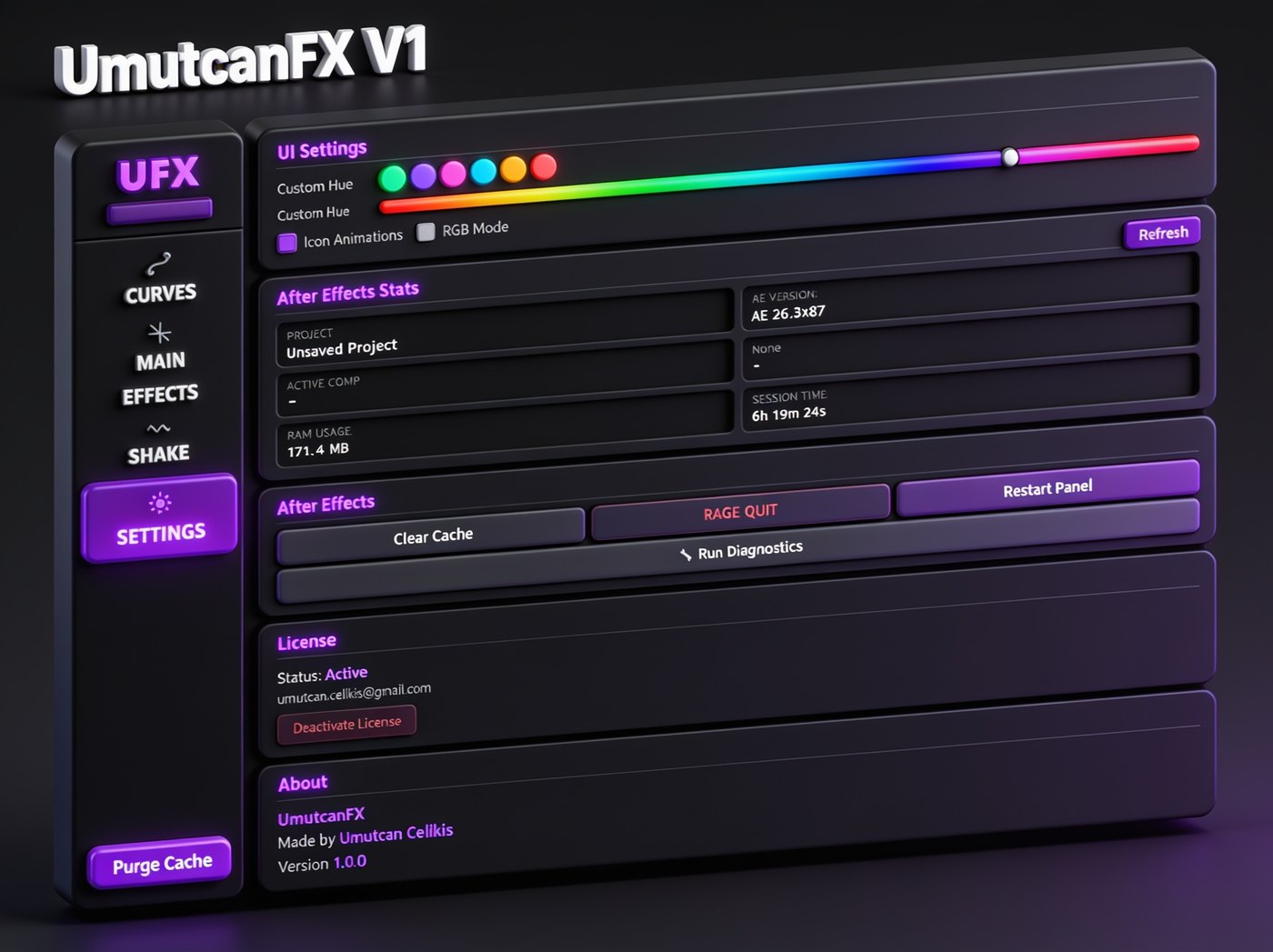Screen dimensions: 1273x952
Task: Click the Deactivate License button
Action: click(x=346, y=725)
